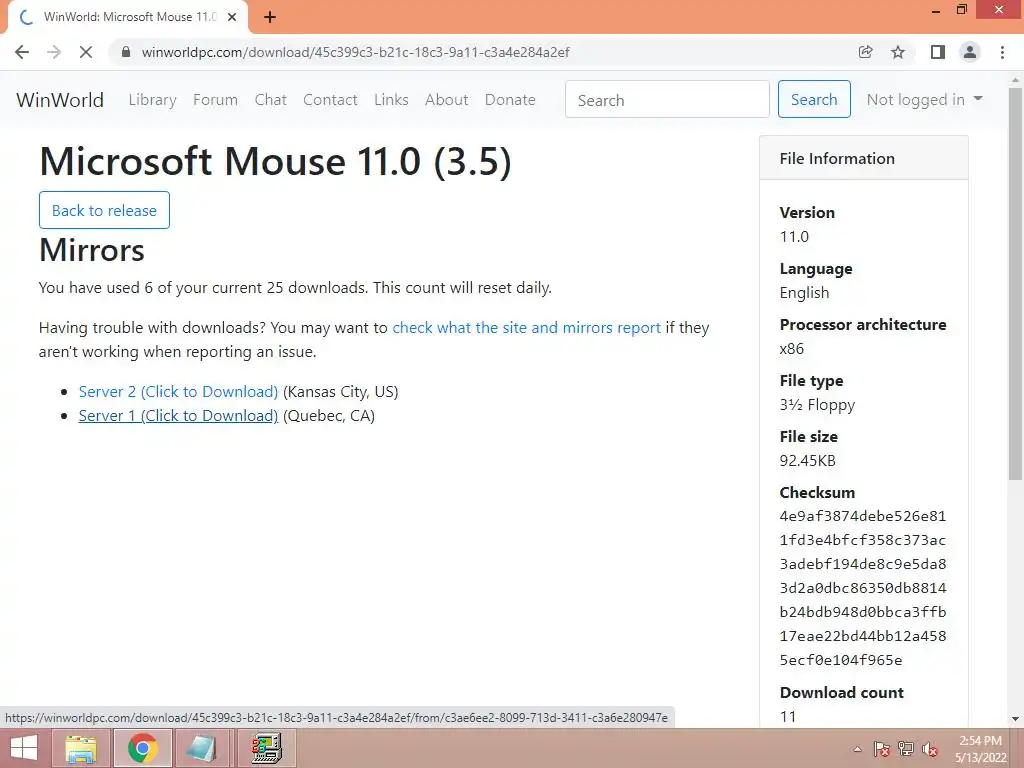Viewport: 1024px width, 768px height.
Task: Select the Microsoft Mouse 11.0 (3.5) heading
Action: 275,161
